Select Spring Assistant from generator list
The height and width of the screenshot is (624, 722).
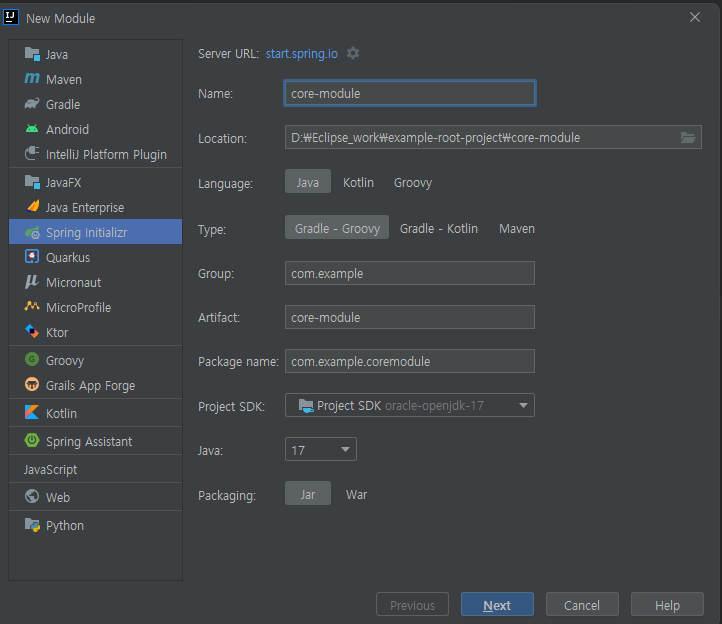coord(89,441)
